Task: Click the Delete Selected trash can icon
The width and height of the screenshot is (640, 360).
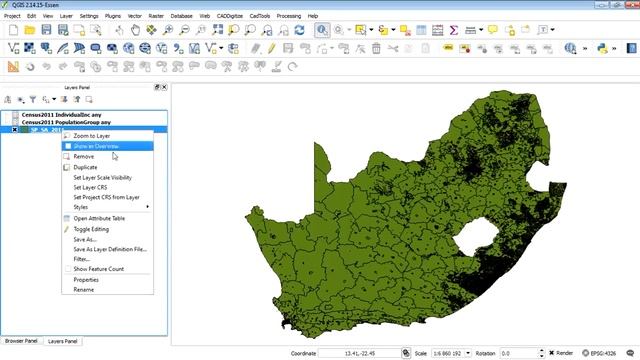Action: coord(376,48)
